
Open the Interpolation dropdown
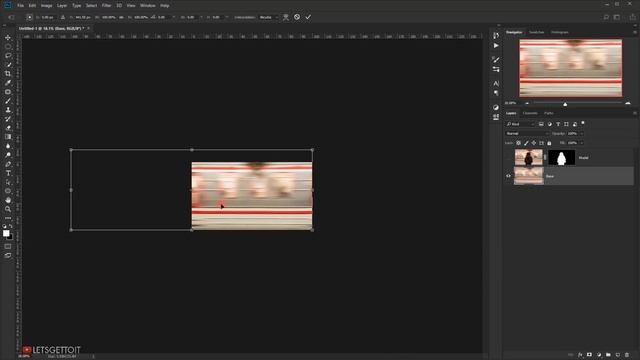coord(268,18)
